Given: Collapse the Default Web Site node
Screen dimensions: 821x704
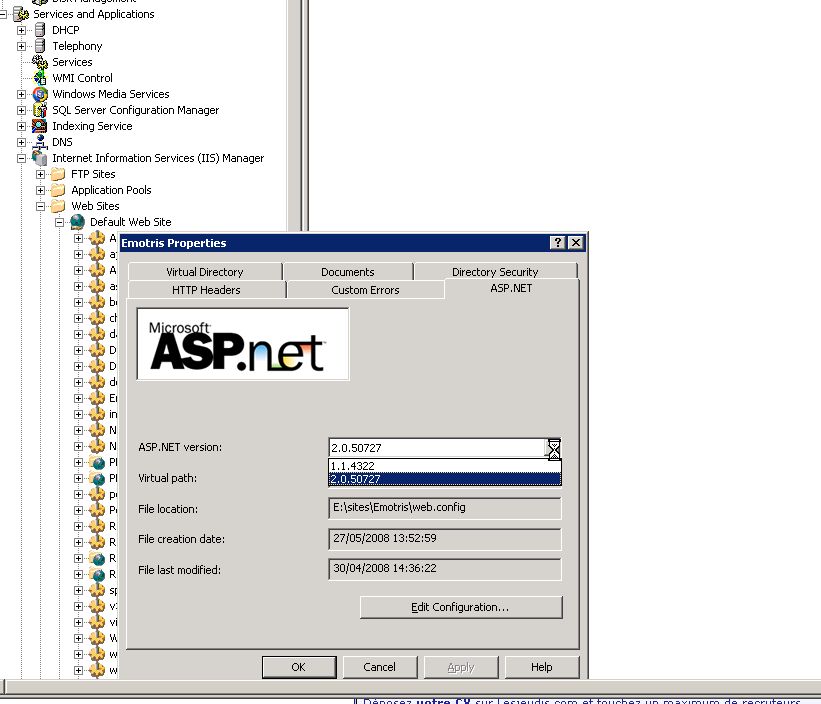Looking at the screenshot, I should pos(60,222).
